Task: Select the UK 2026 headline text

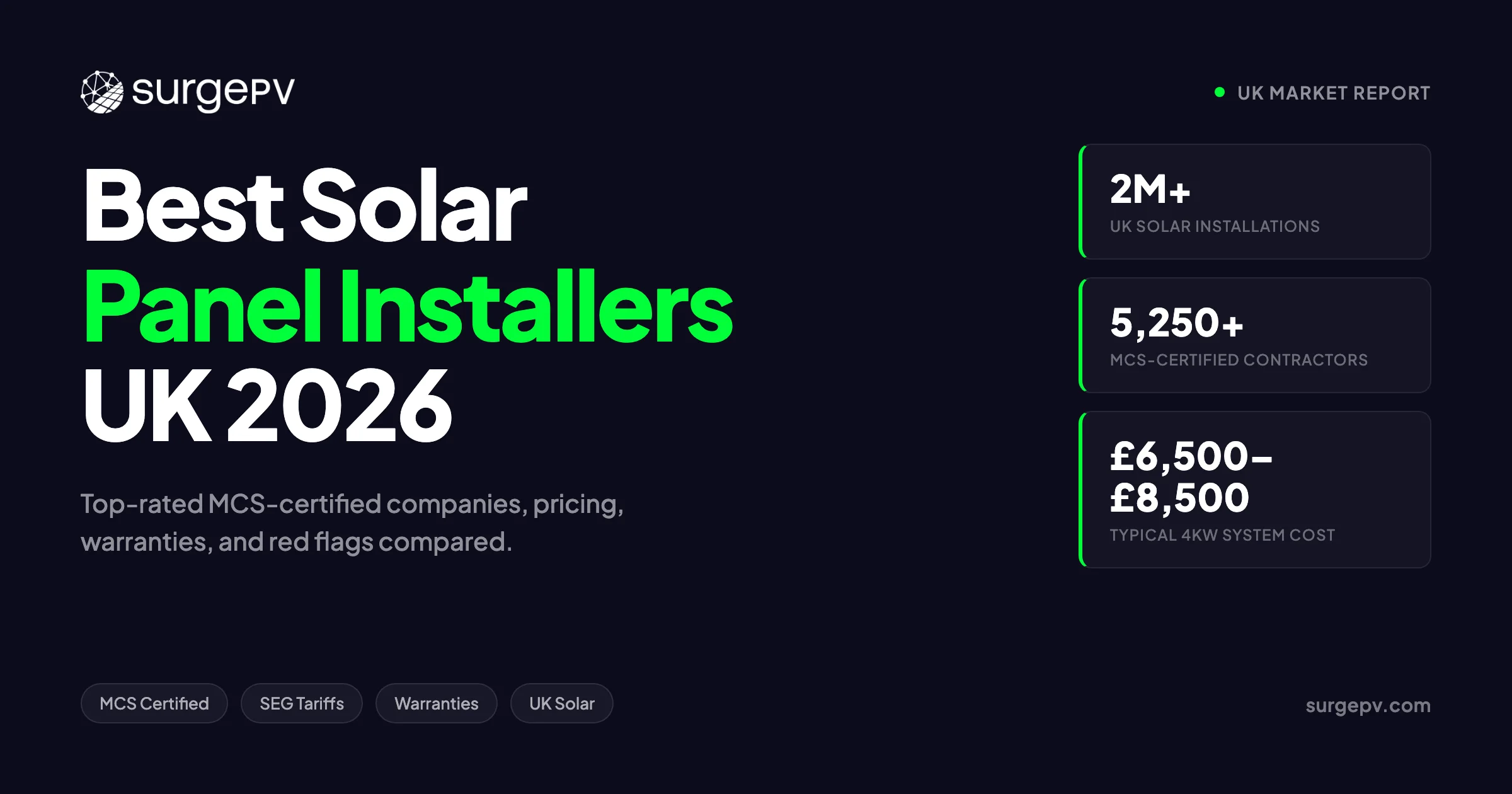Action: pyautogui.click(x=268, y=406)
